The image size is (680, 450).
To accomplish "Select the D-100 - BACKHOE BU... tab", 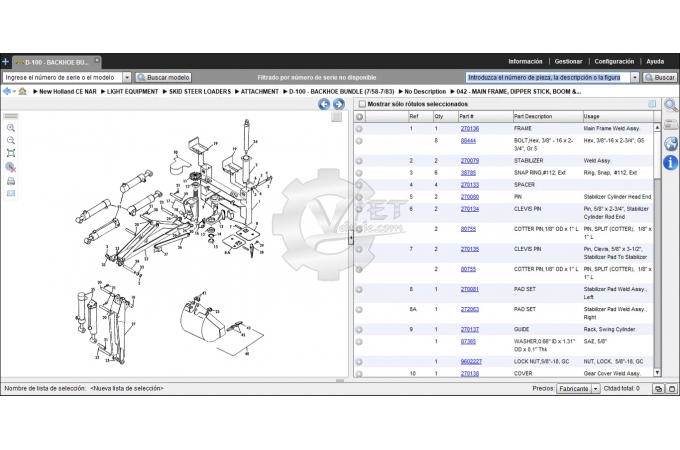I will 56,62.
